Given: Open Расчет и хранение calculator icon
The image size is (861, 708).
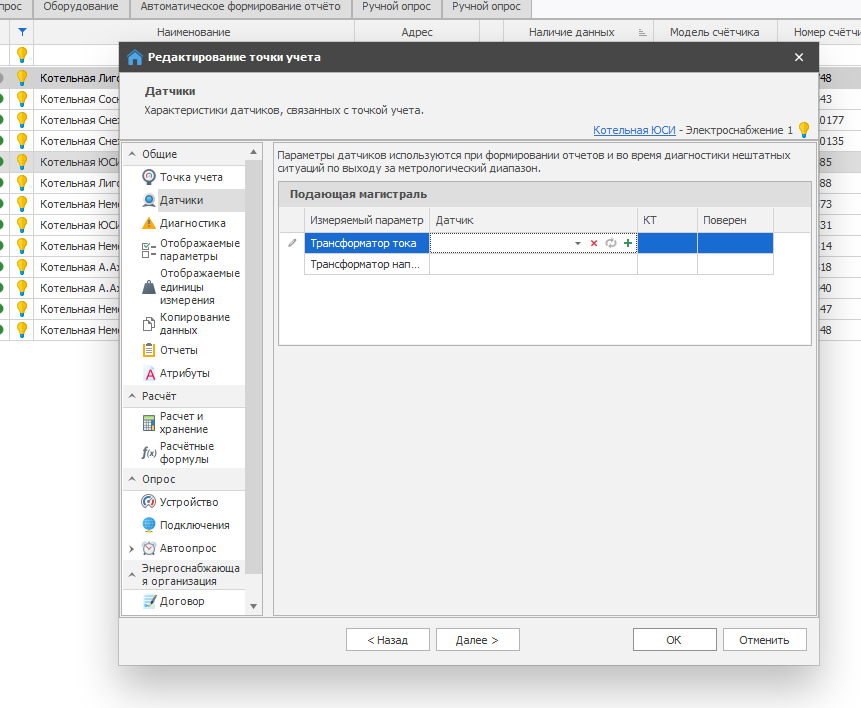Looking at the screenshot, I should point(148,423).
